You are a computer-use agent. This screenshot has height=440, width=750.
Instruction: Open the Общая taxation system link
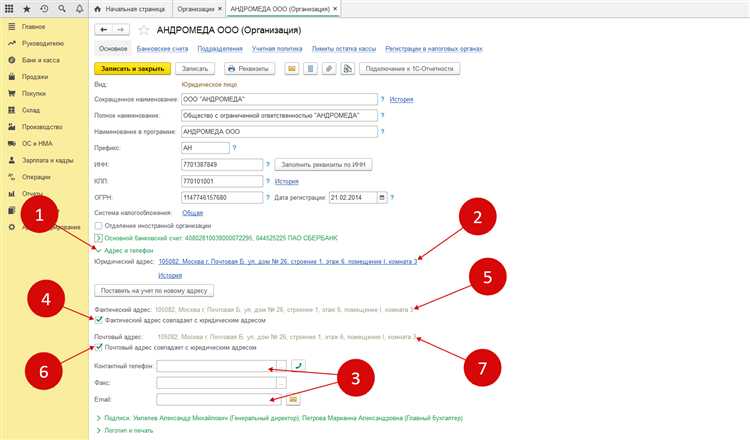tap(193, 212)
